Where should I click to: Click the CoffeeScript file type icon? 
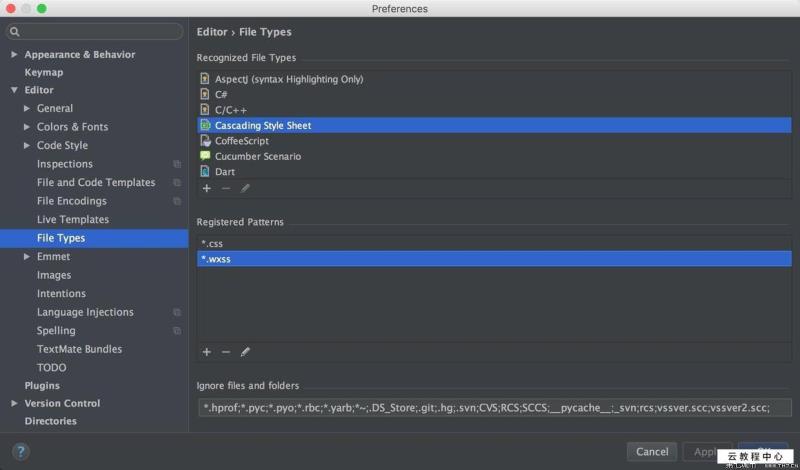[x=205, y=141]
